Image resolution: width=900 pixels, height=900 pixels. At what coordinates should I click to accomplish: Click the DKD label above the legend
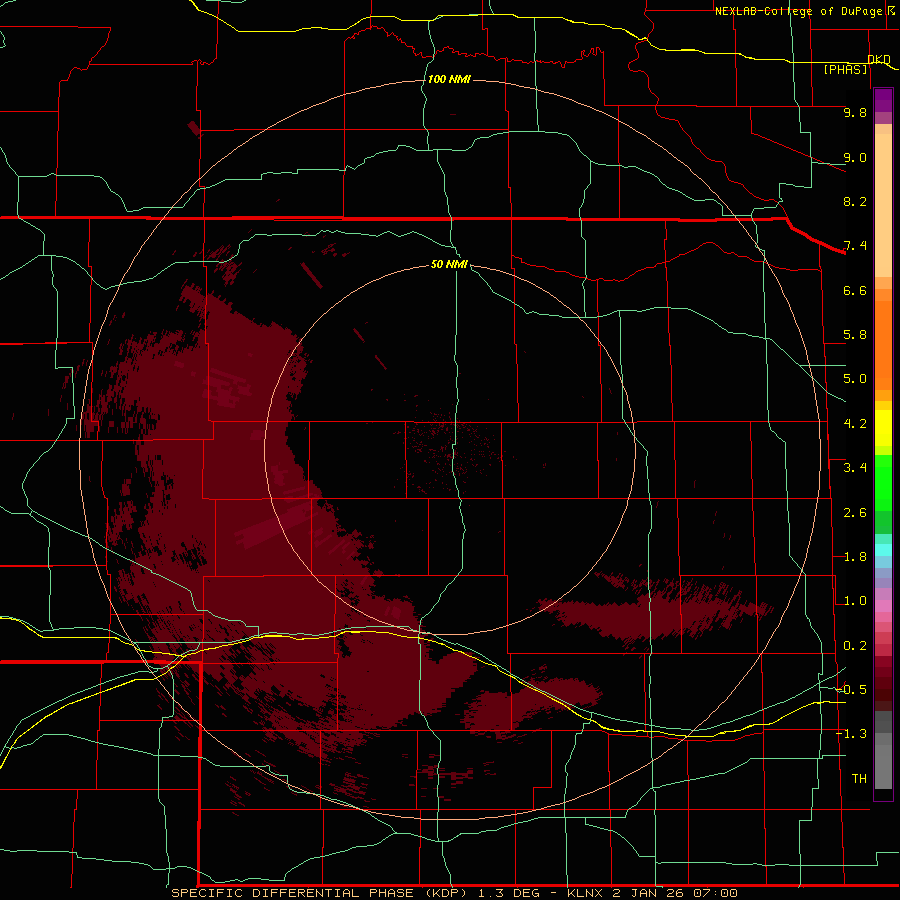879,59
